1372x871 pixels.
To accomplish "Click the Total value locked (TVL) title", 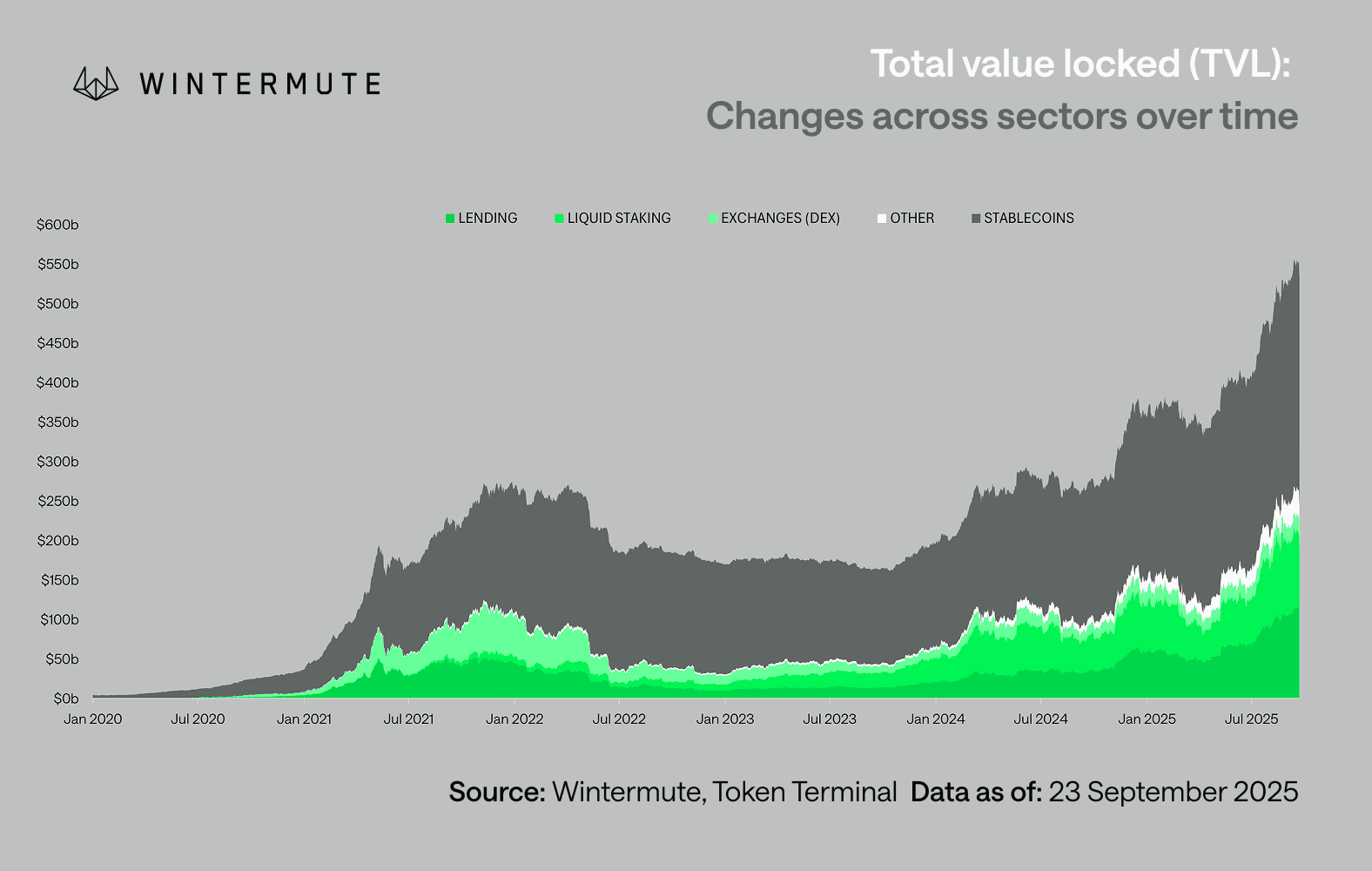I will [x=1079, y=64].
